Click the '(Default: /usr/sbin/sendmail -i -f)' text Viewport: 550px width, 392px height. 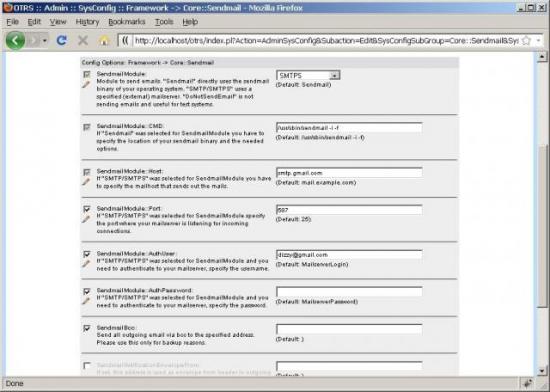[320, 137]
